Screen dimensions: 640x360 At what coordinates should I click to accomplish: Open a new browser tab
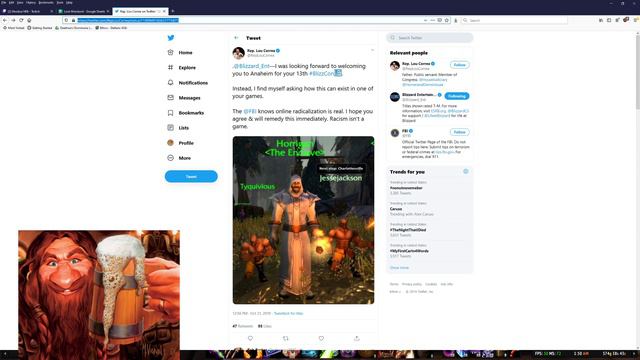click(173, 11)
